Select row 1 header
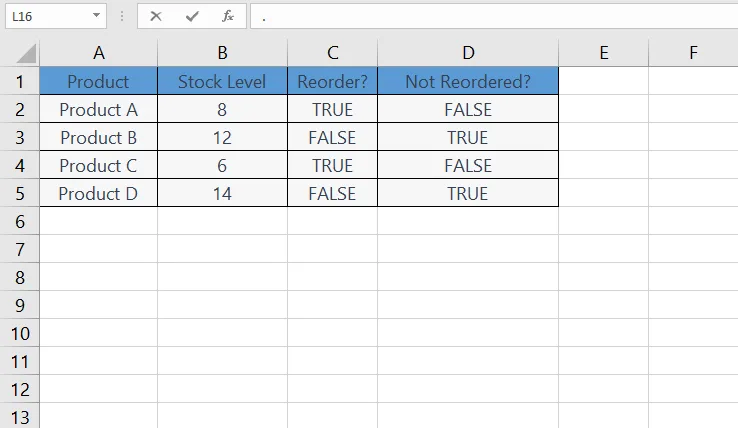The height and width of the screenshot is (428, 738). tap(20, 81)
